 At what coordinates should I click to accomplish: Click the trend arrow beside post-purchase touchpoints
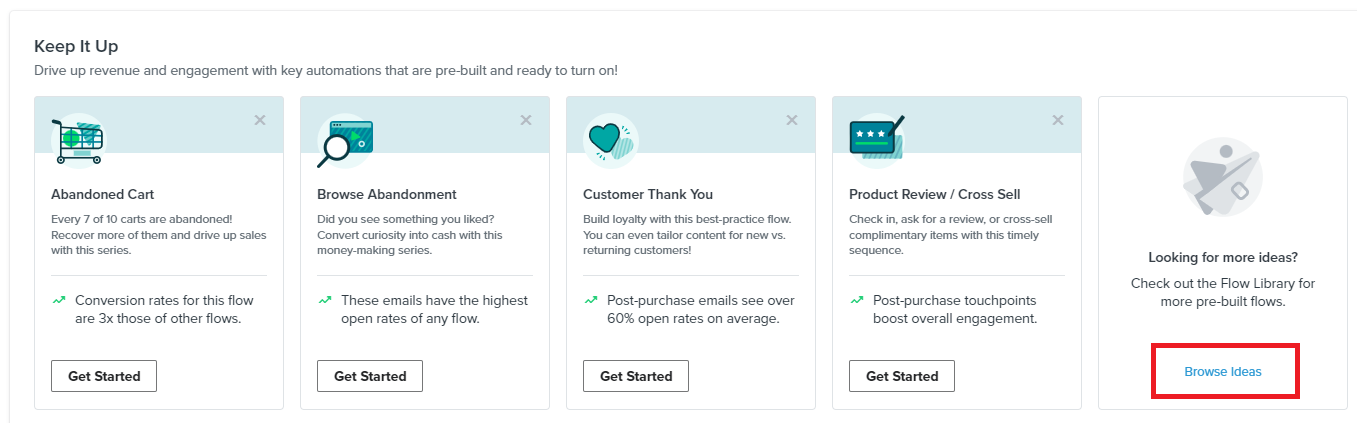click(x=857, y=300)
